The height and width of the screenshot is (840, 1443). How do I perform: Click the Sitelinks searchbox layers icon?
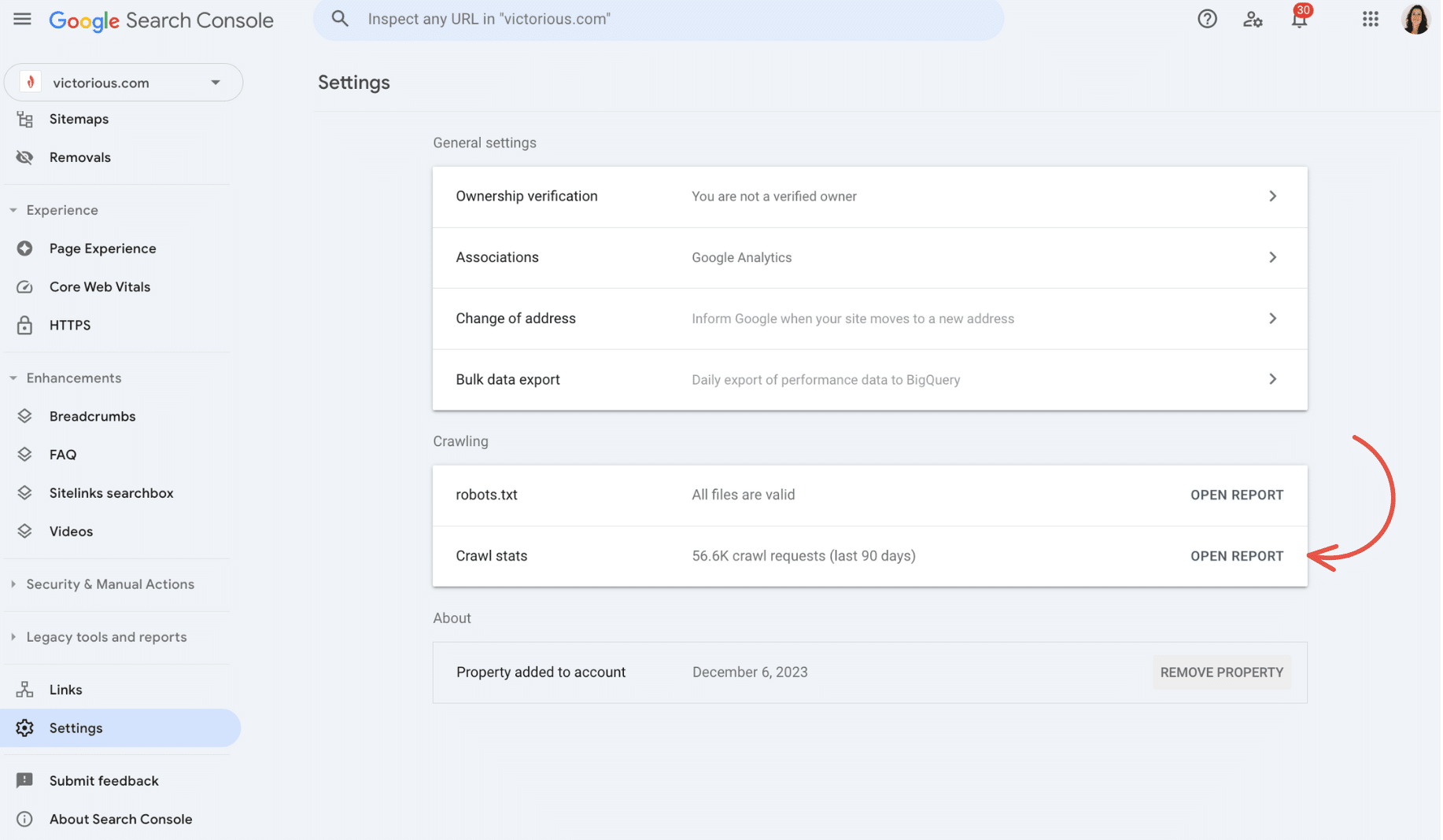[x=25, y=493]
